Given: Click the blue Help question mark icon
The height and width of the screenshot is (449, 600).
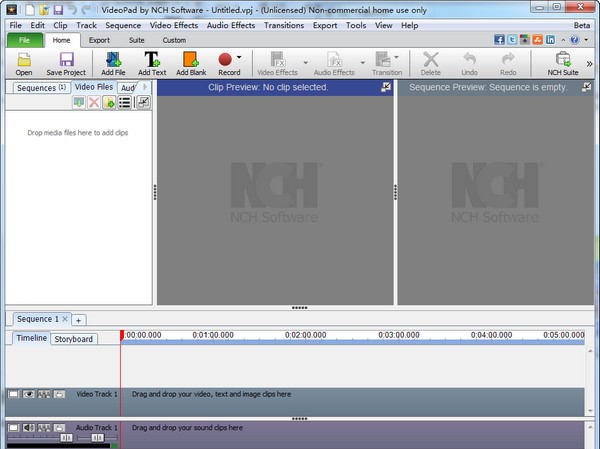Looking at the screenshot, I should pos(574,40).
